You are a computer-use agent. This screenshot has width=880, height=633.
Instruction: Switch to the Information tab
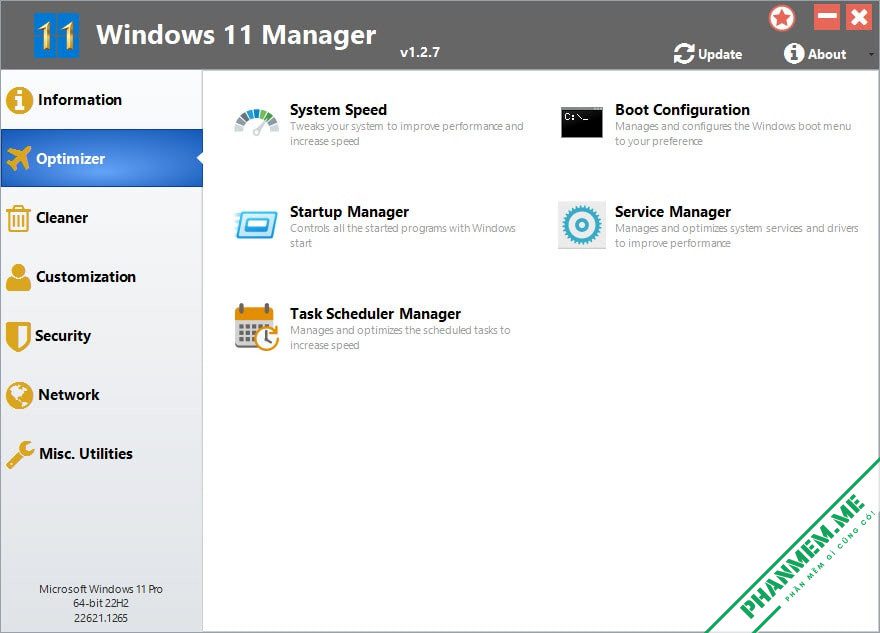point(102,100)
